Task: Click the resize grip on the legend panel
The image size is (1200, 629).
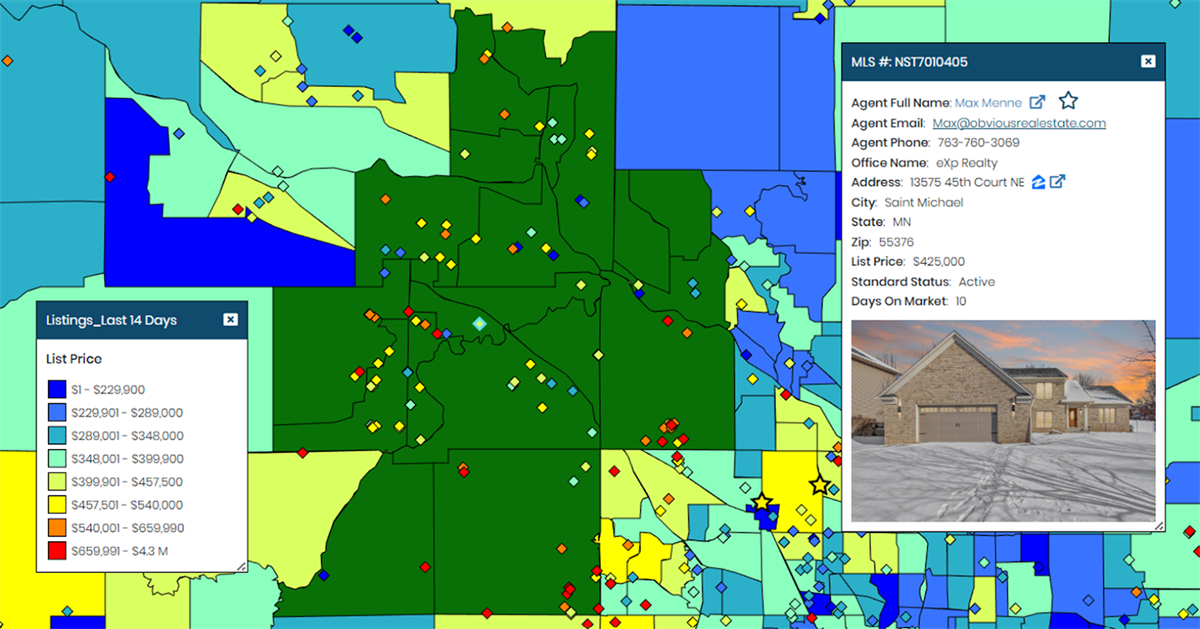Action: [241, 566]
